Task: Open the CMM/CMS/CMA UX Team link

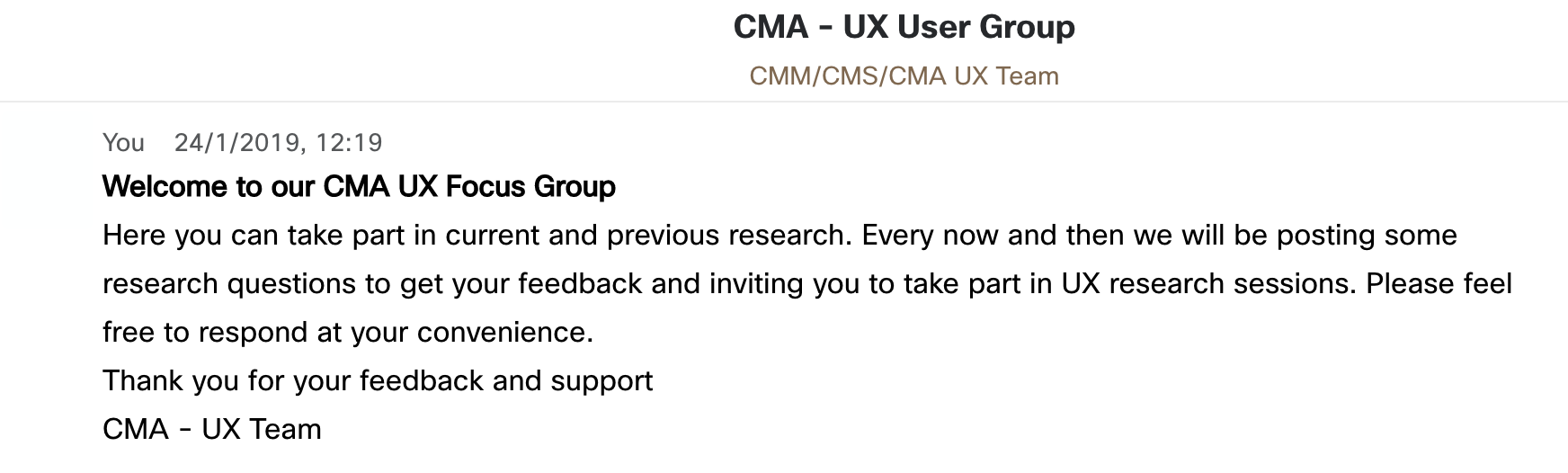Action: [x=904, y=76]
